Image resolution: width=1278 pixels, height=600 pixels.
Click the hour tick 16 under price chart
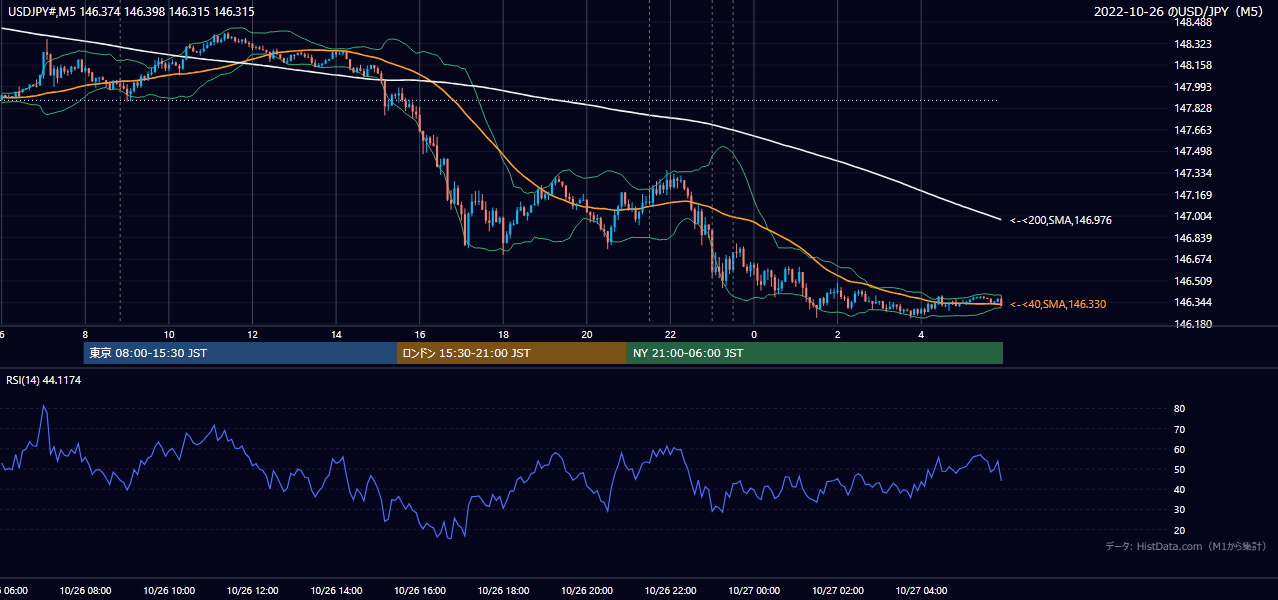tap(420, 334)
